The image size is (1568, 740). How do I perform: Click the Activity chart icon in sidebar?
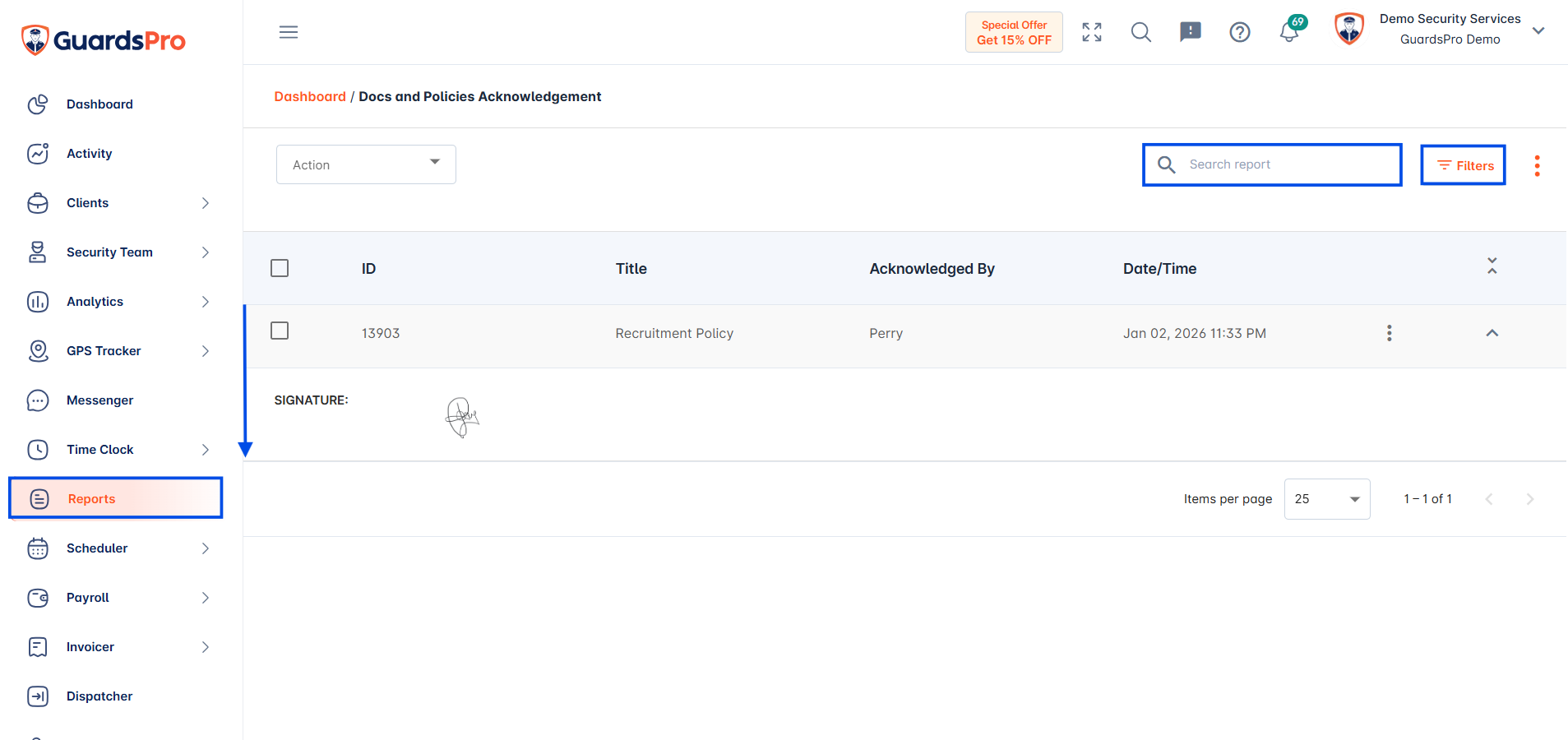[38, 154]
